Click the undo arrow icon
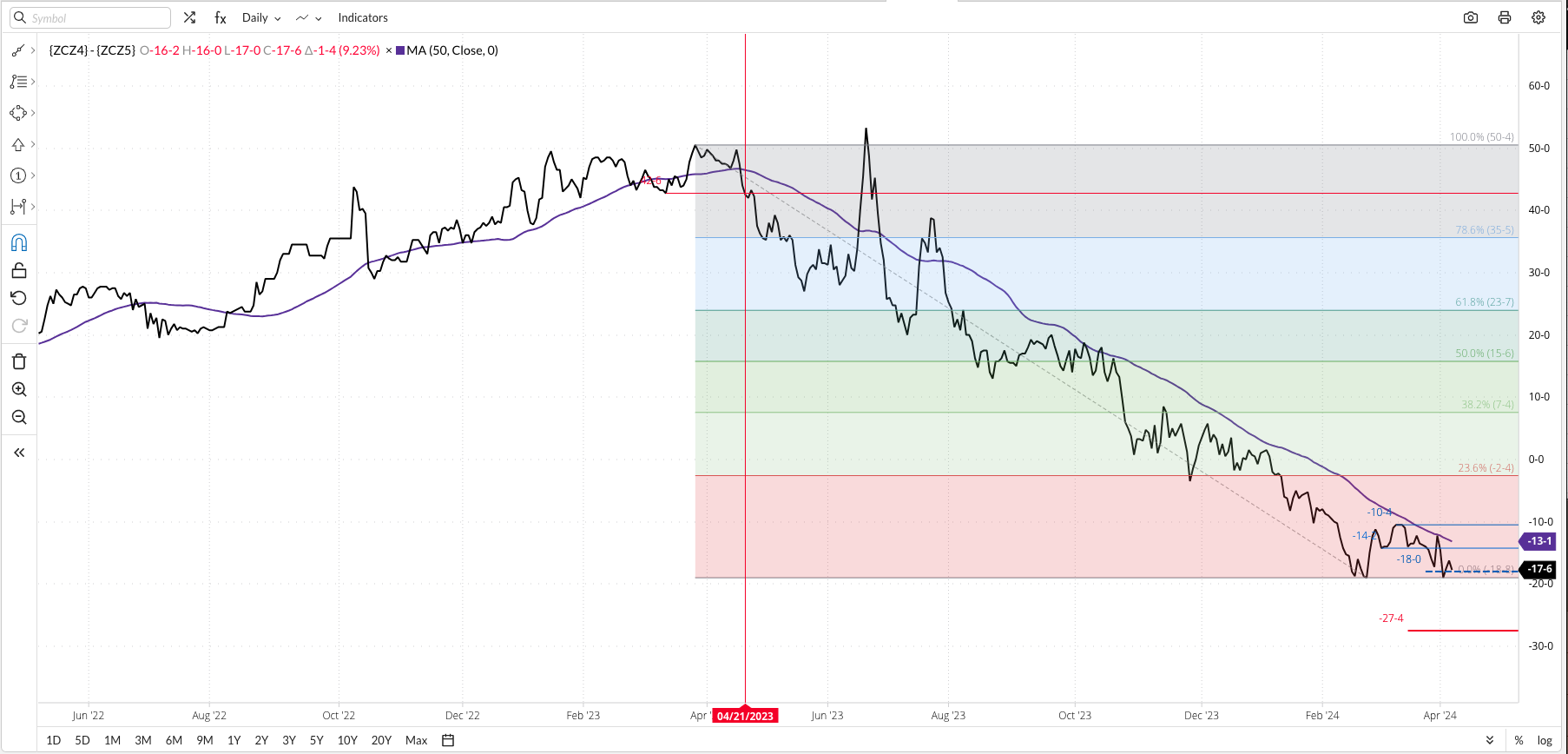 pyautogui.click(x=19, y=298)
